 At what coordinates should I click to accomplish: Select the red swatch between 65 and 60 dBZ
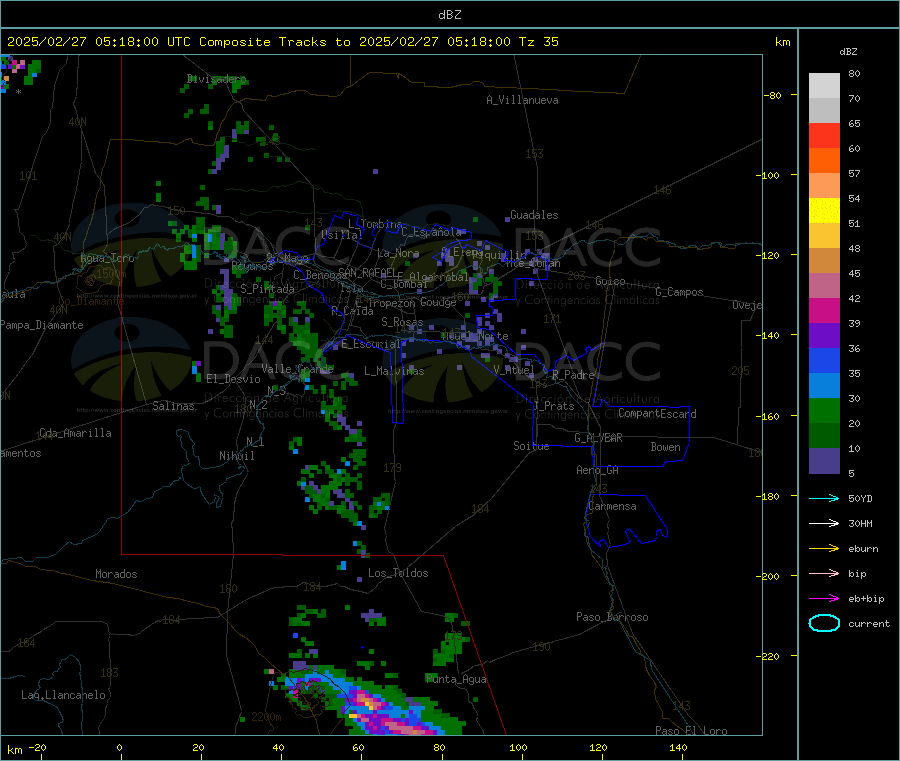pos(824,135)
